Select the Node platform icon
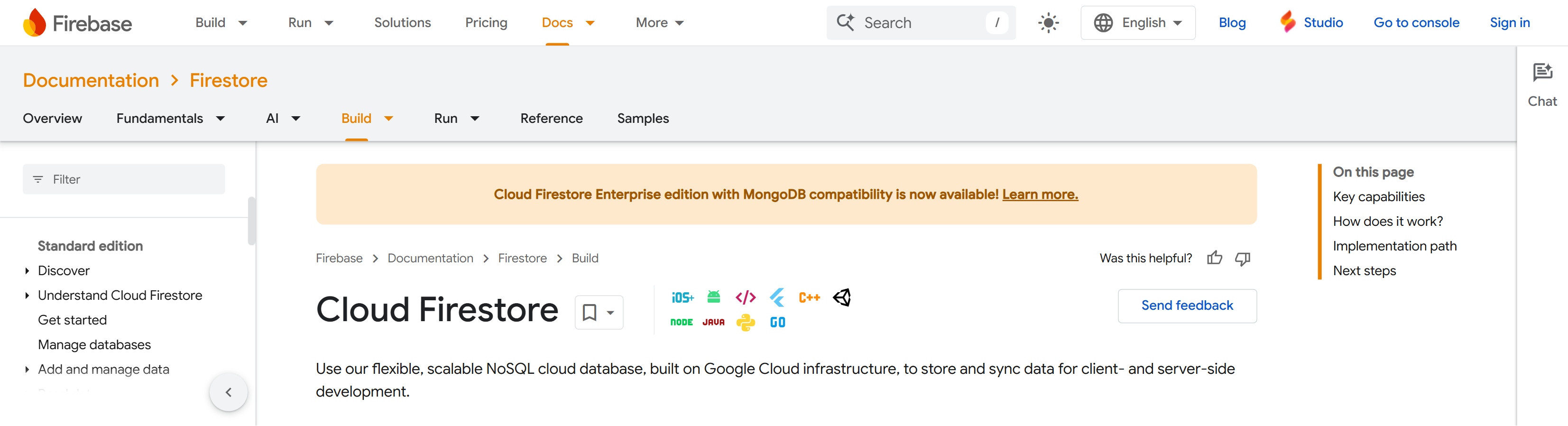This screenshot has height=426, width=1568. (681, 322)
